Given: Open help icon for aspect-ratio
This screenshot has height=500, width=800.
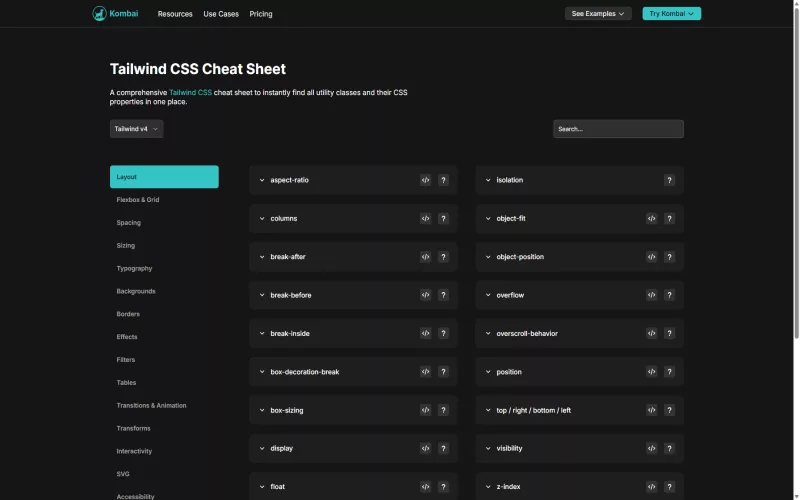Looking at the screenshot, I should tap(443, 180).
